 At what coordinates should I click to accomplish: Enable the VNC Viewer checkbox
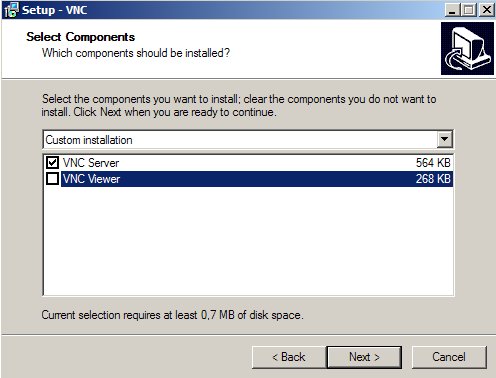[52, 179]
